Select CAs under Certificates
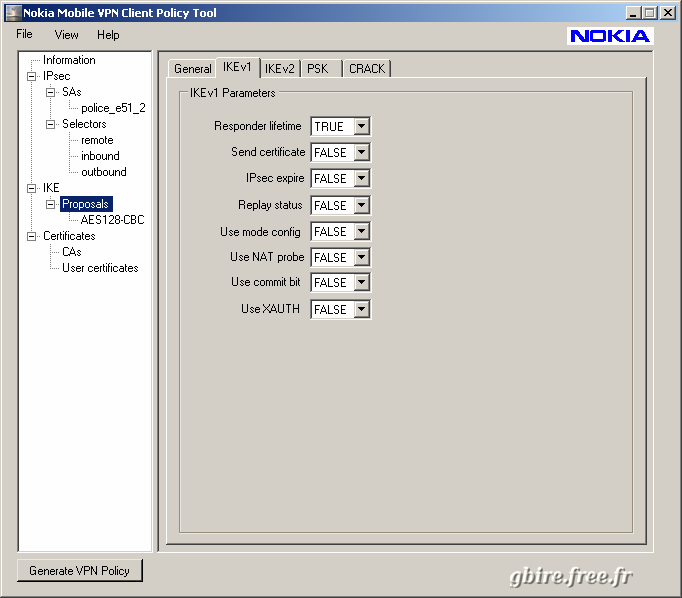 tap(72, 252)
